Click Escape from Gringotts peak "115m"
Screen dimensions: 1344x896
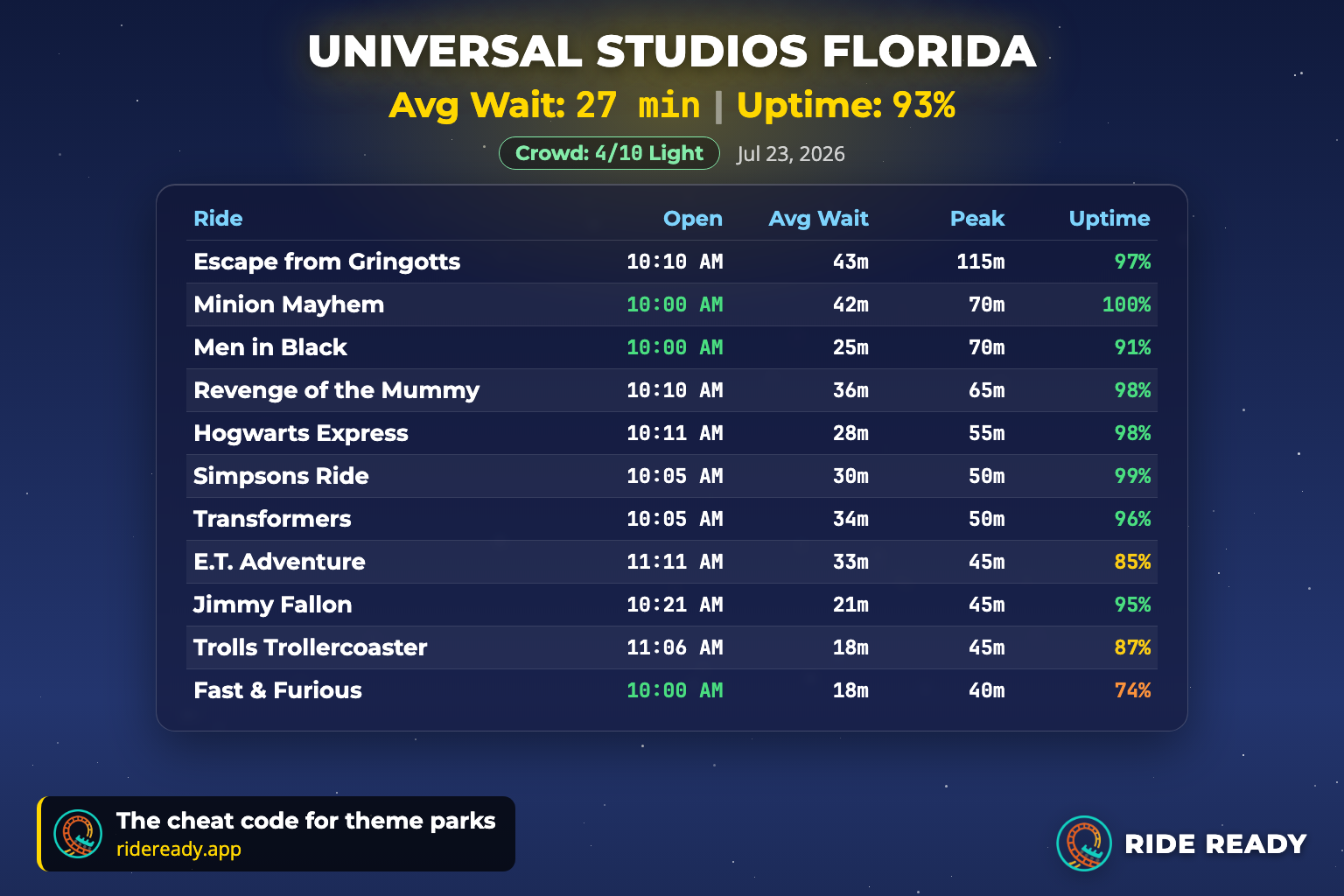pos(981,262)
